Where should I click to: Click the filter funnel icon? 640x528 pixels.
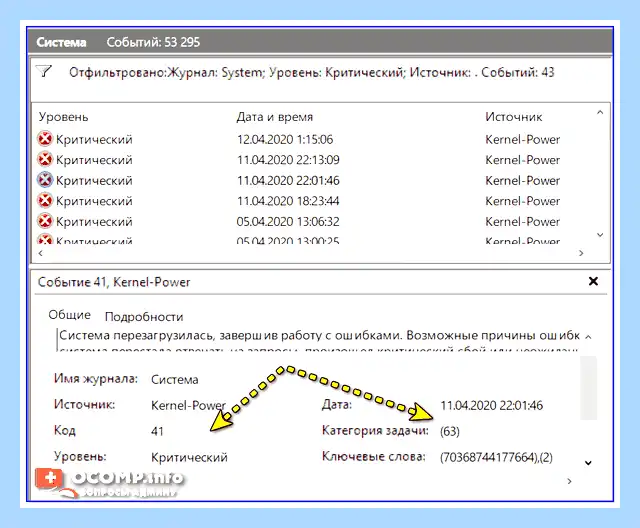[x=43, y=71]
